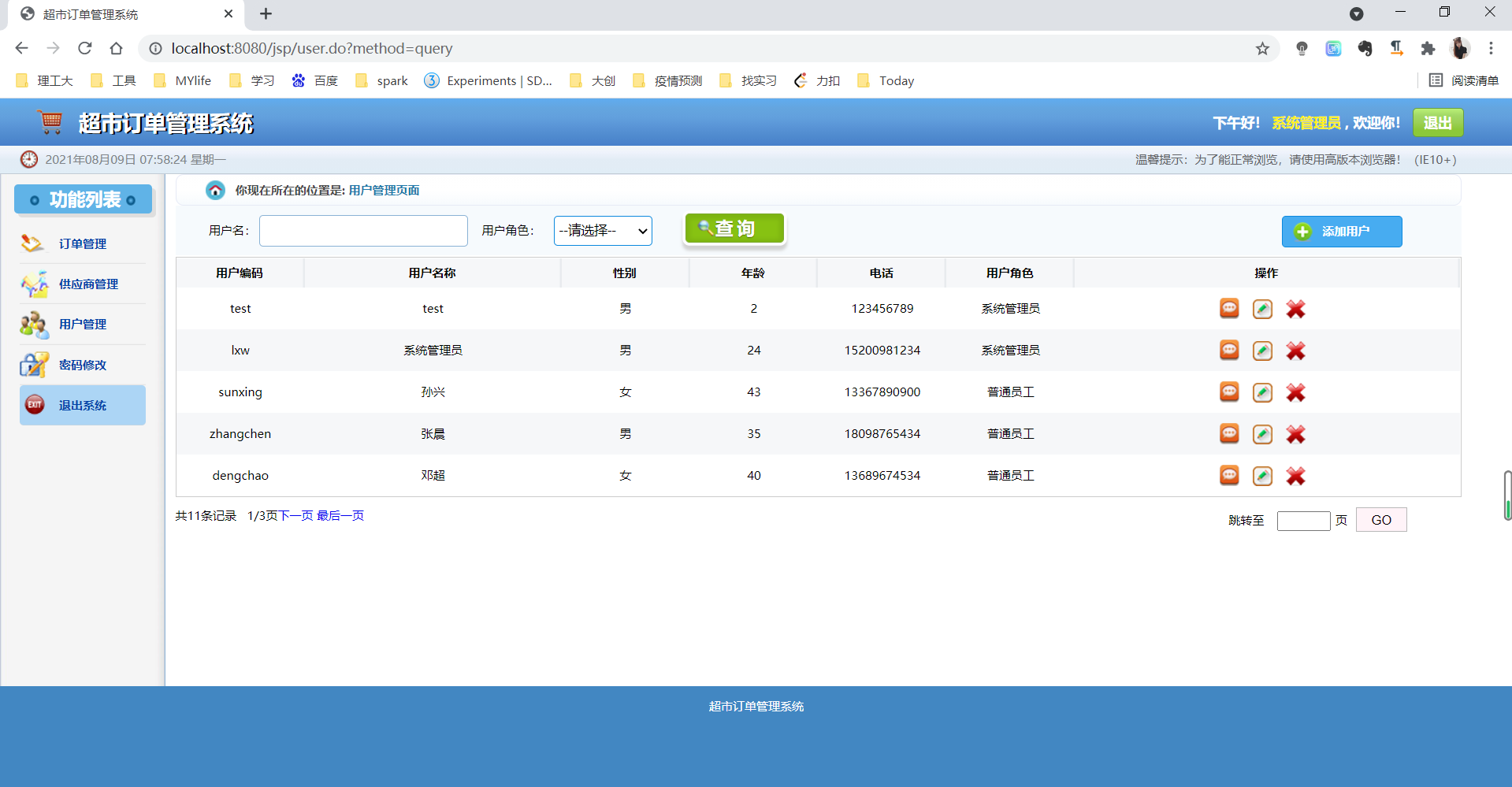The image size is (1512, 787).
Task: Open Chrome three-dot menu
Action: point(1491,49)
